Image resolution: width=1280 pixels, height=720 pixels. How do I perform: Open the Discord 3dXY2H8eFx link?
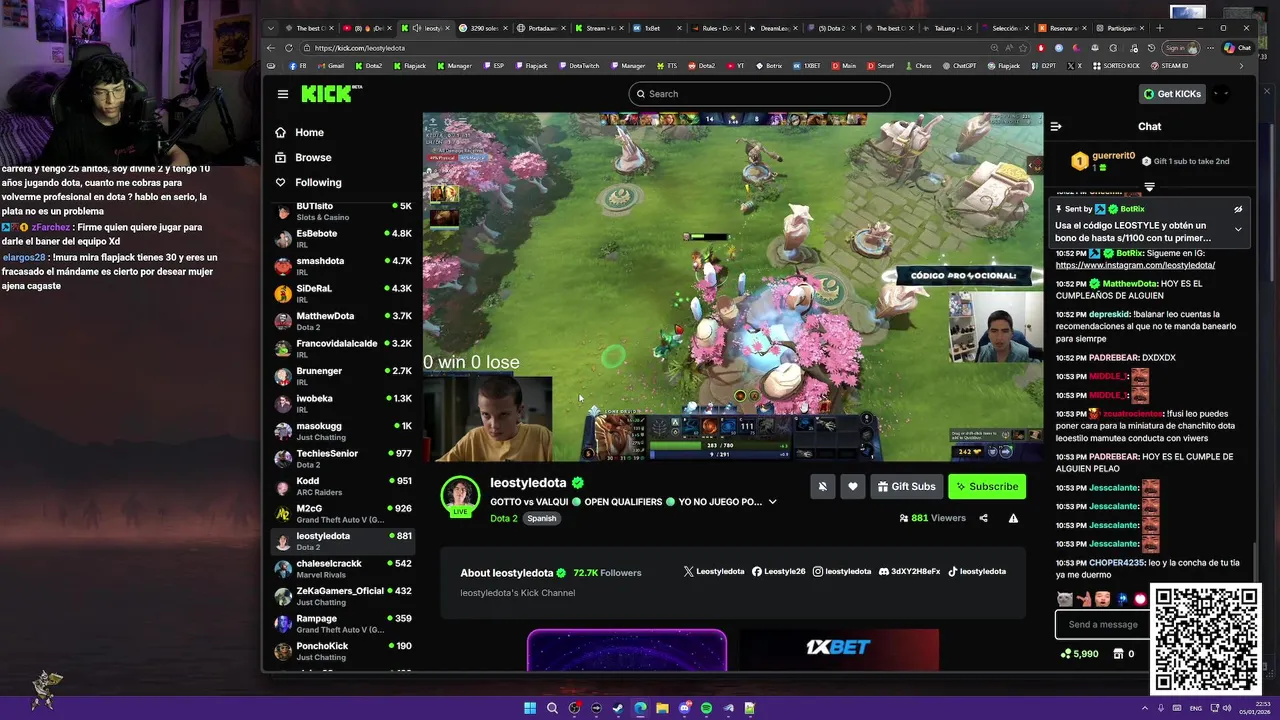point(909,571)
